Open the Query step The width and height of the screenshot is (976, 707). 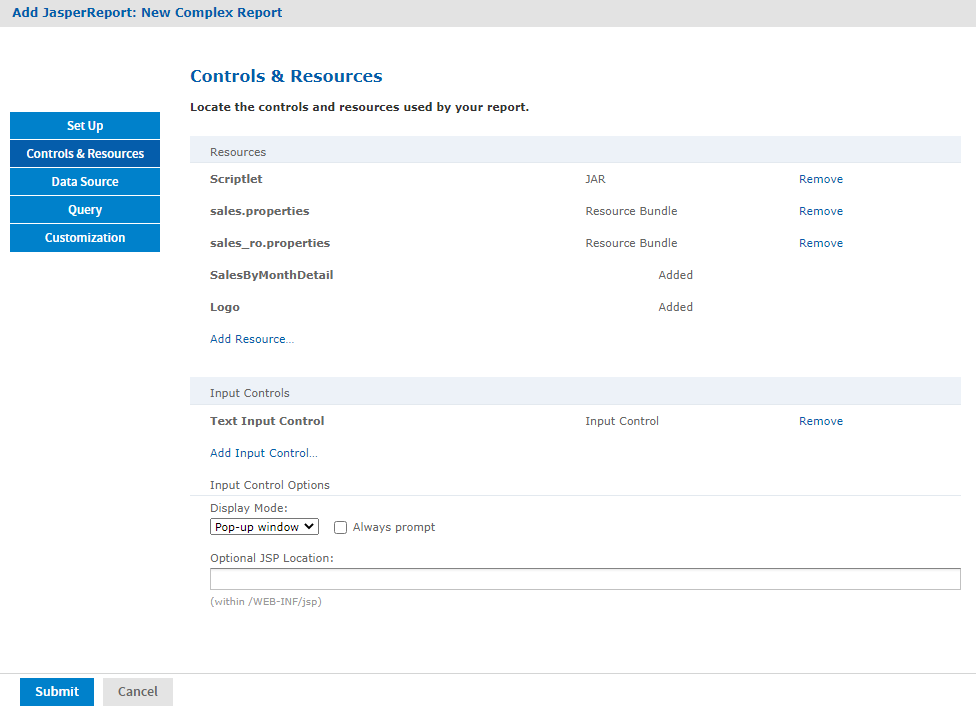tap(85, 210)
